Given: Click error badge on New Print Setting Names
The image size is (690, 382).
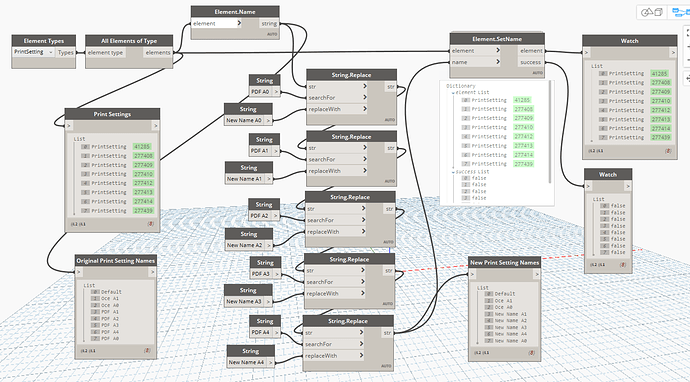Looking at the screenshot, I should (531, 353).
